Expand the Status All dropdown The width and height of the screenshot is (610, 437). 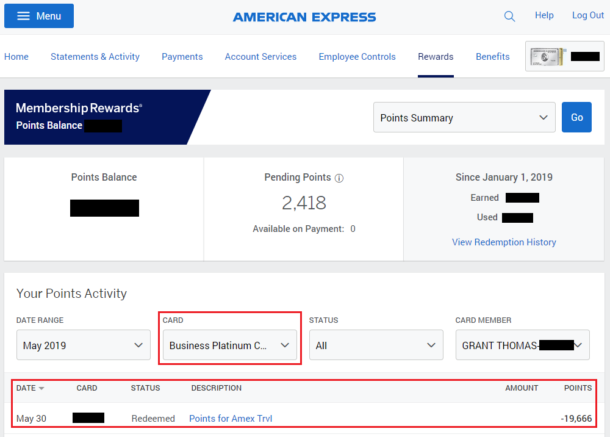(x=376, y=345)
